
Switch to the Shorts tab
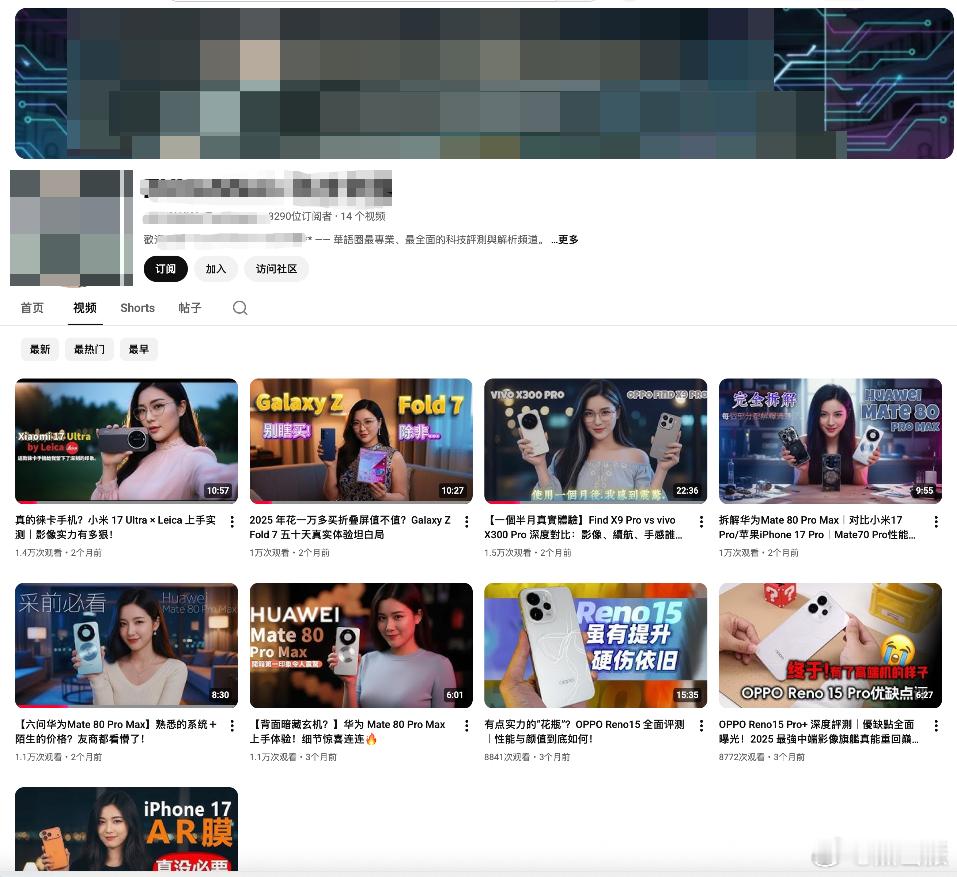[x=137, y=308]
